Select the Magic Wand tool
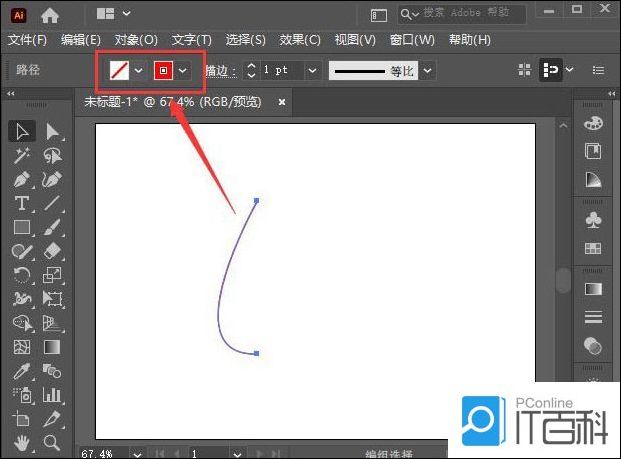Image resolution: width=621 pixels, height=459 pixels. [x=22, y=156]
